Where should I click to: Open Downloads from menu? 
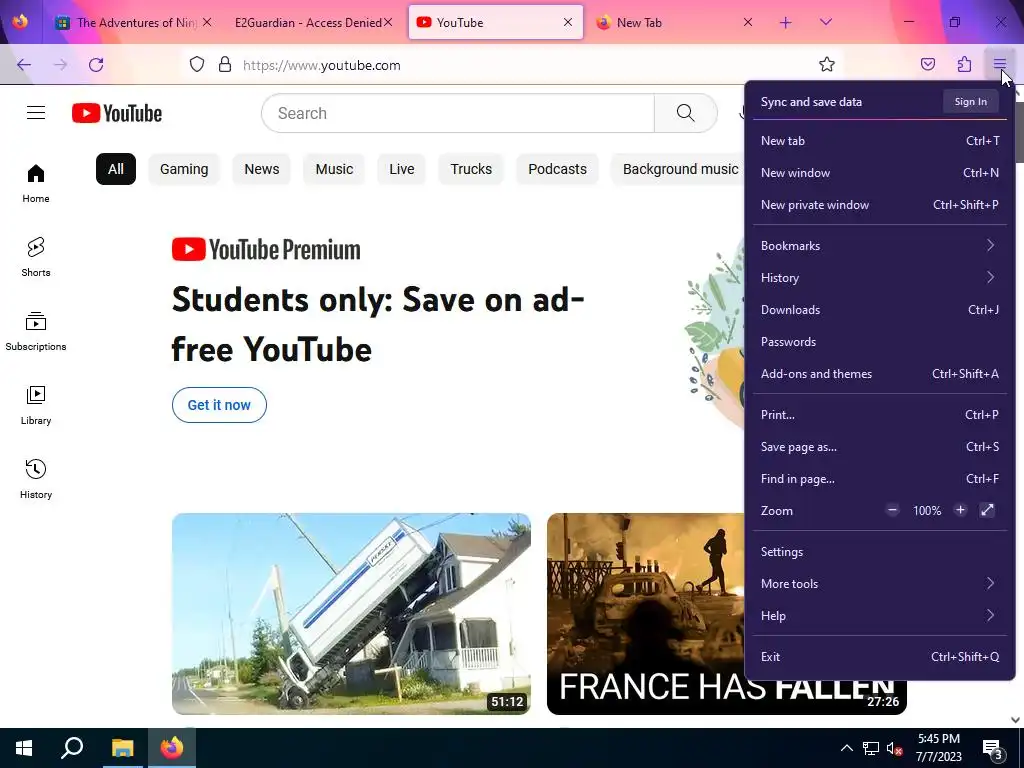pyautogui.click(x=879, y=310)
